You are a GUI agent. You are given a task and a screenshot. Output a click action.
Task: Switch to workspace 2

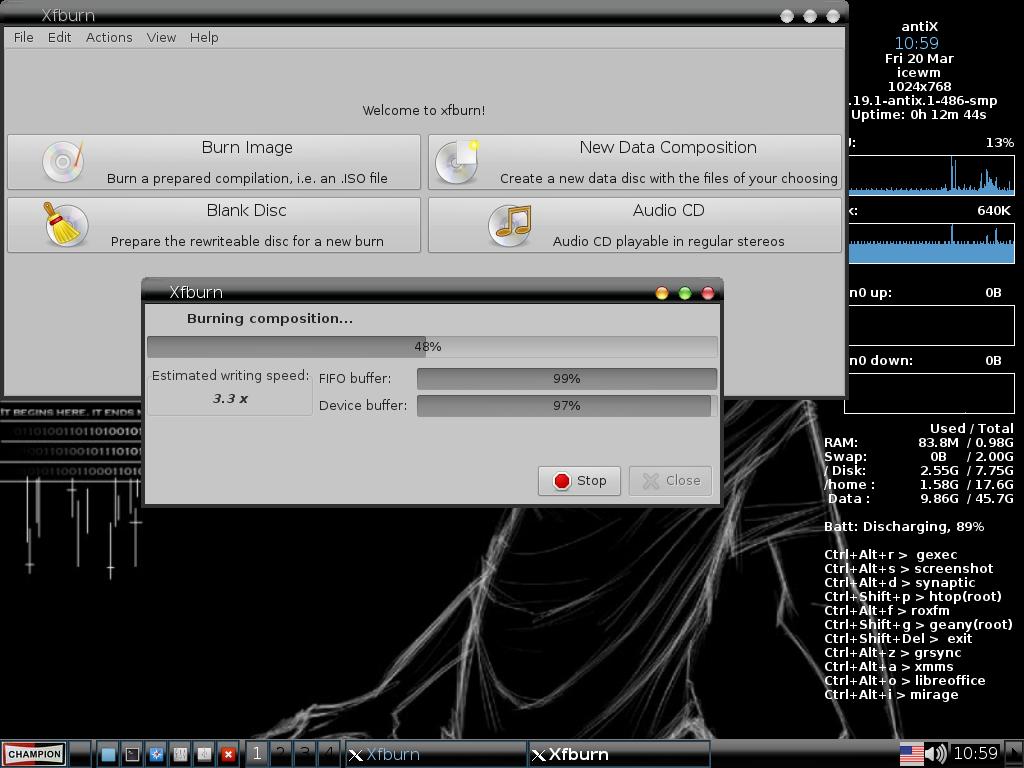pos(281,754)
